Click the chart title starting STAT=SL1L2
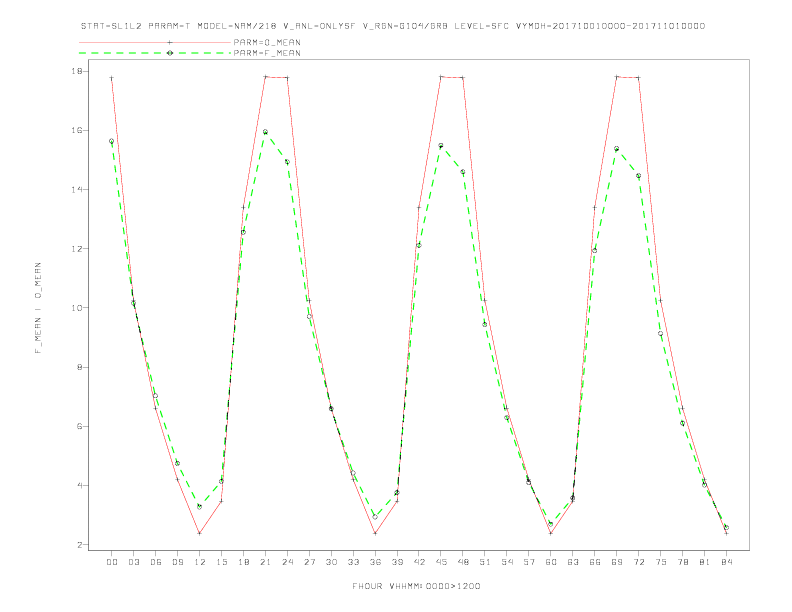Image resolution: width=792 pixels, height=612 pixels. tap(392, 26)
